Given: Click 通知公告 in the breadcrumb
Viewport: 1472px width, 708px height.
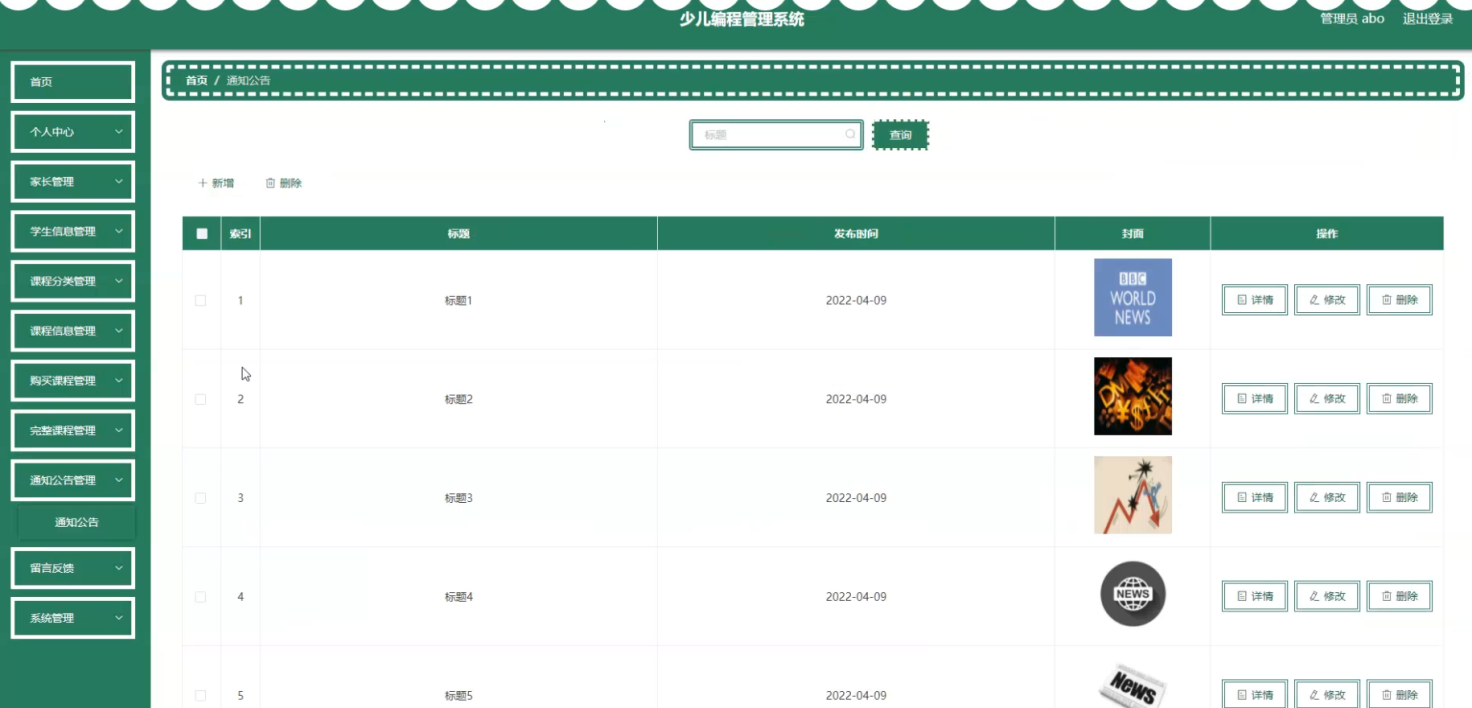Looking at the screenshot, I should pos(248,80).
